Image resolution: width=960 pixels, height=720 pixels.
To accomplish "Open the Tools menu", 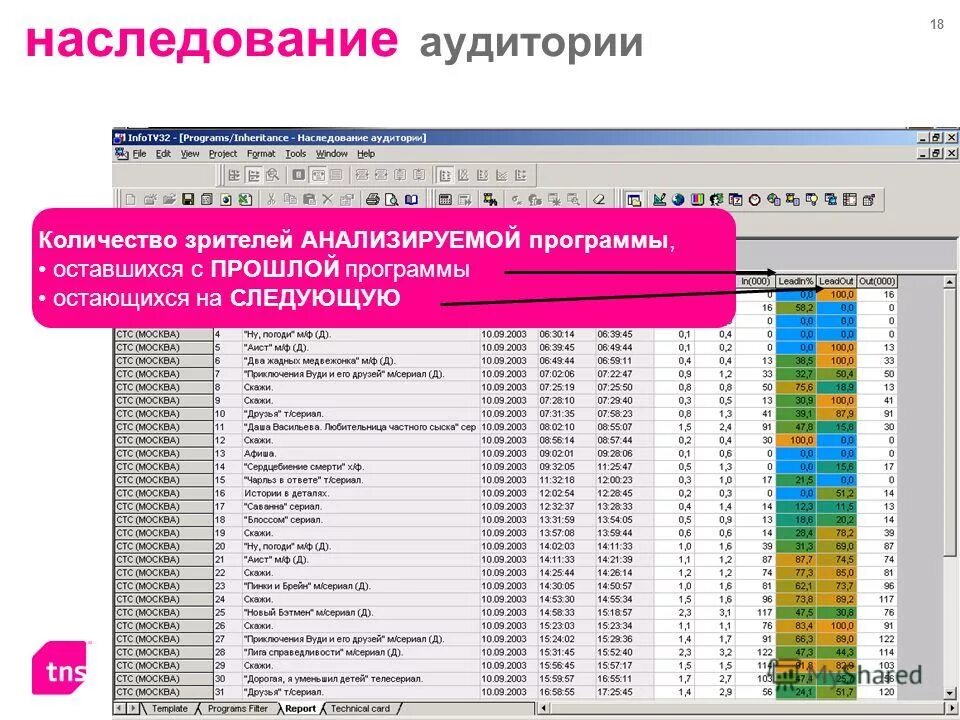I will click(296, 153).
